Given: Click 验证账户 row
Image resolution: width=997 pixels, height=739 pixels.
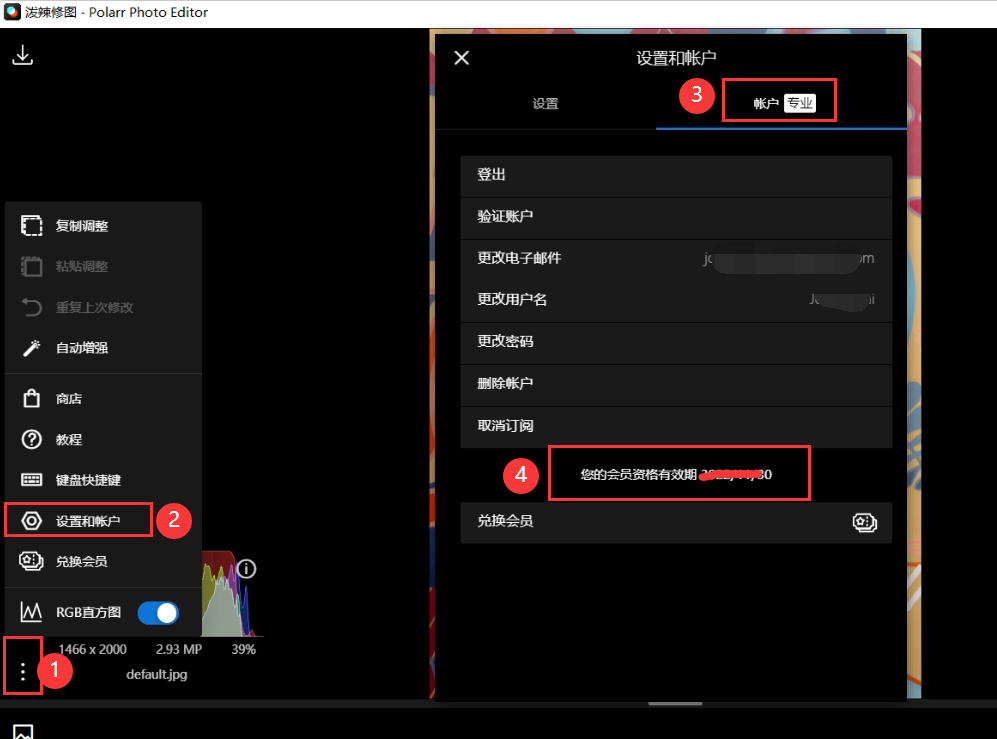Looking at the screenshot, I should click(675, 217).
